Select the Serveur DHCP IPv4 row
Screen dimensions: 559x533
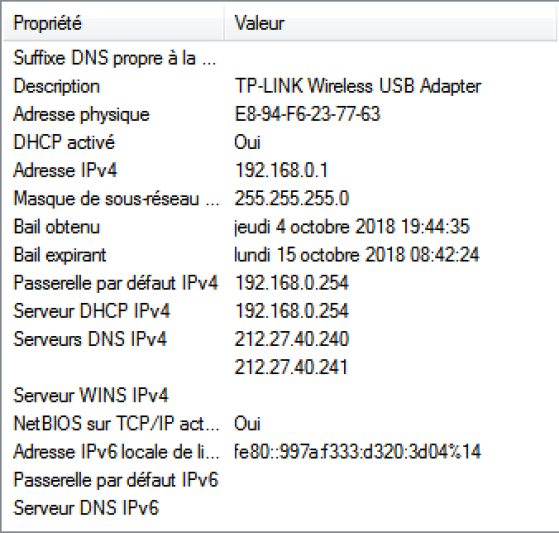point(280,311)
